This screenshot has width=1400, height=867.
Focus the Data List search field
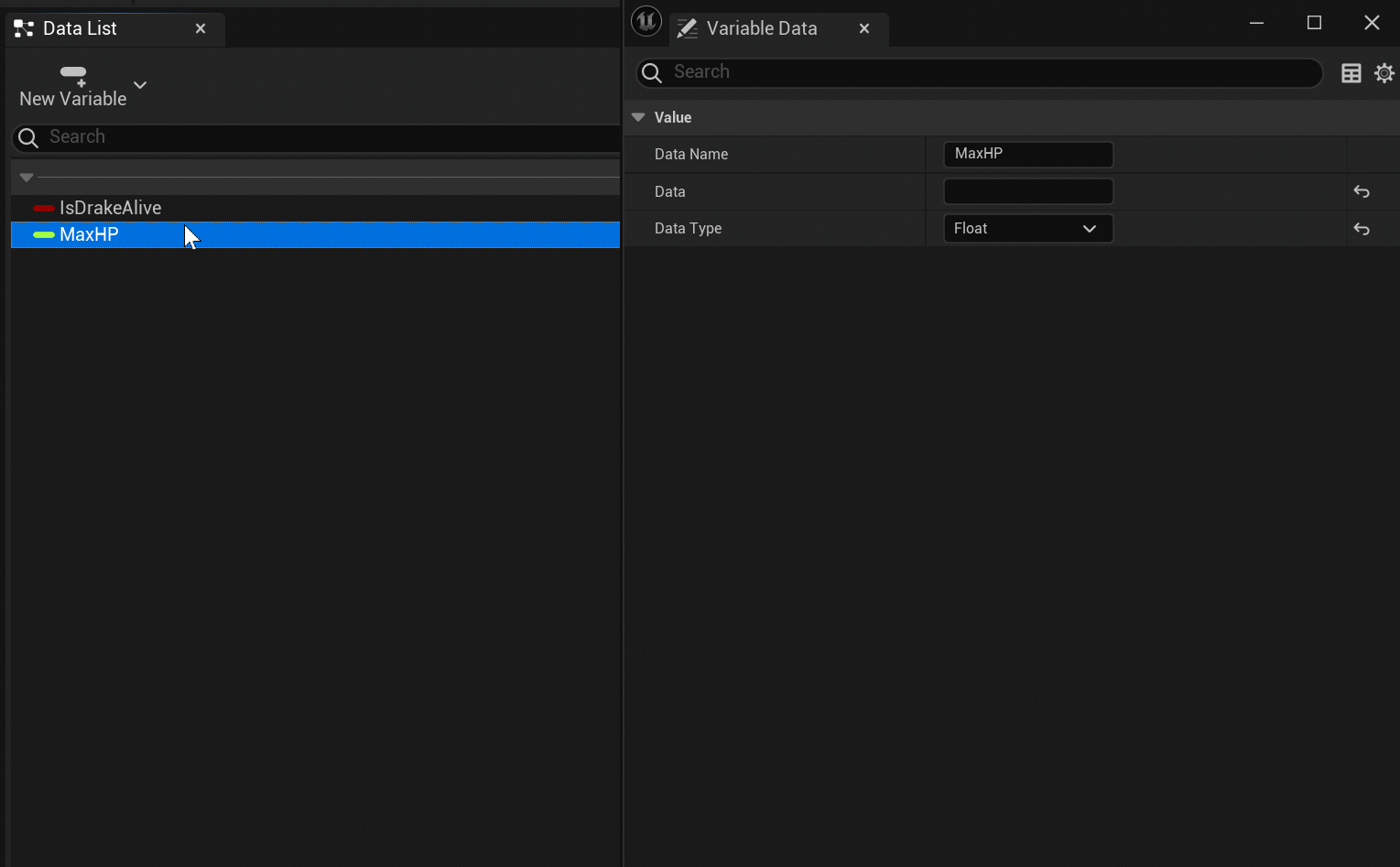[x=316, y=137]
